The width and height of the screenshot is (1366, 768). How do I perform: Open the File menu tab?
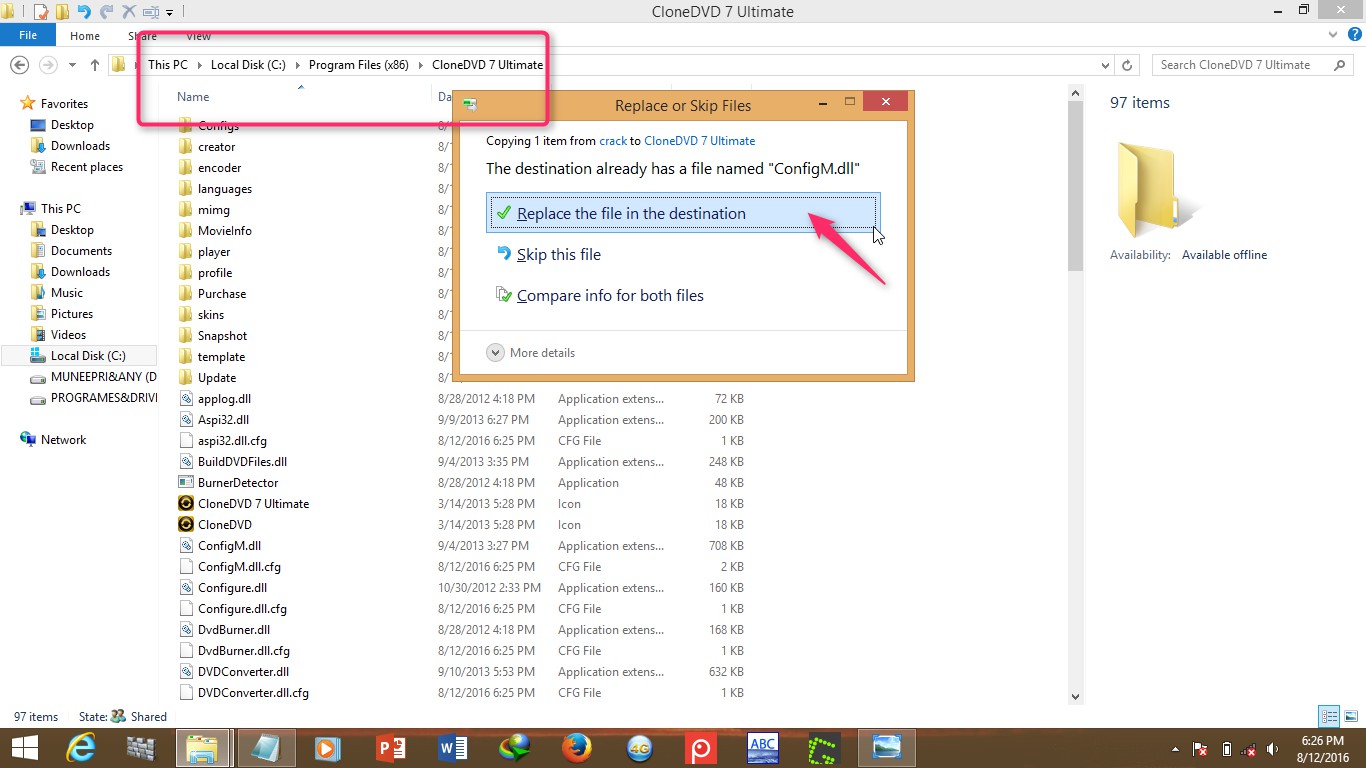coord(28,35)
